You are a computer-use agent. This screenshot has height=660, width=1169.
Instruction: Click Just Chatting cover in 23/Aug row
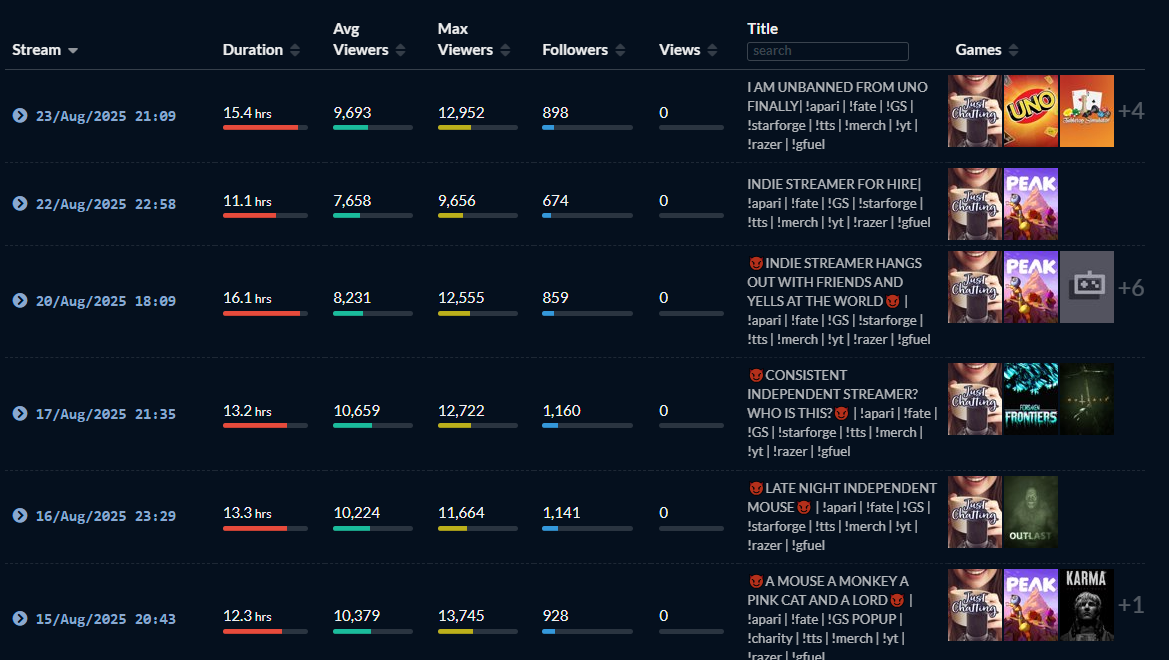tap(974, 110)
